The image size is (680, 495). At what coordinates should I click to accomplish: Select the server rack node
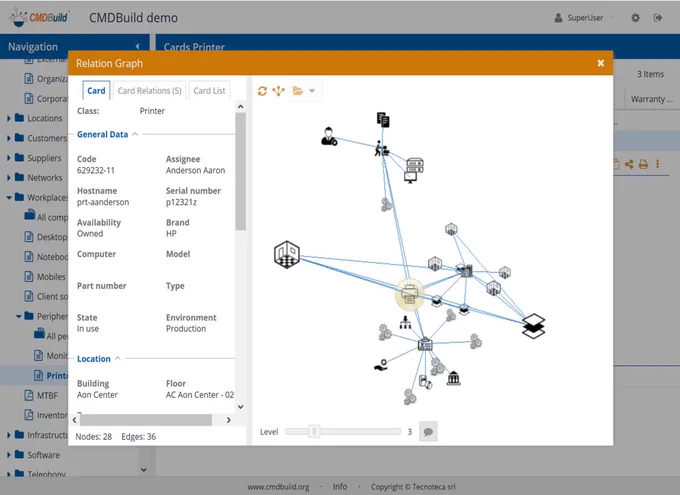(415, 165)
